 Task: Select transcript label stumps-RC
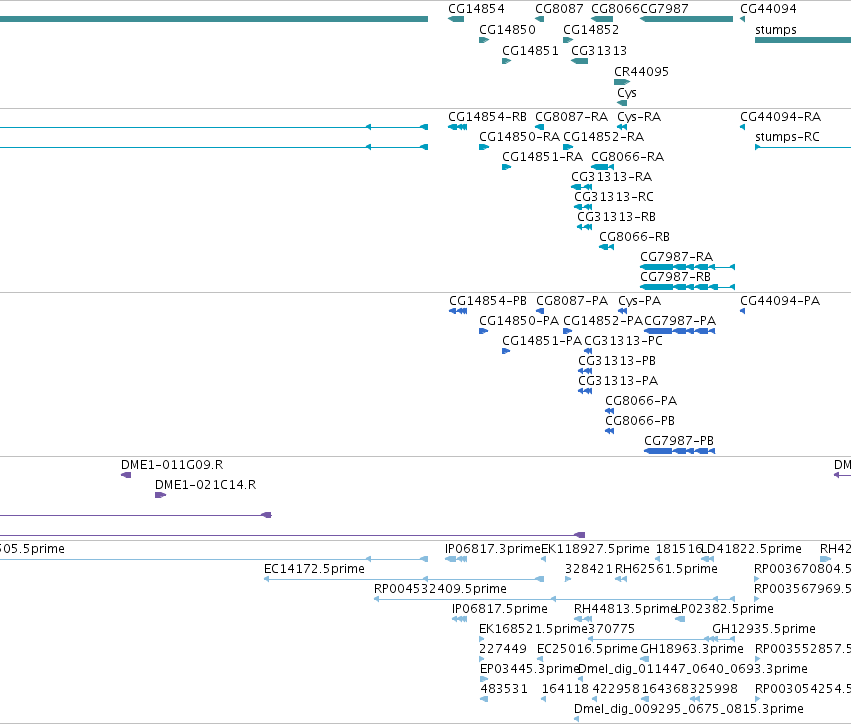[x=787, y=137]
